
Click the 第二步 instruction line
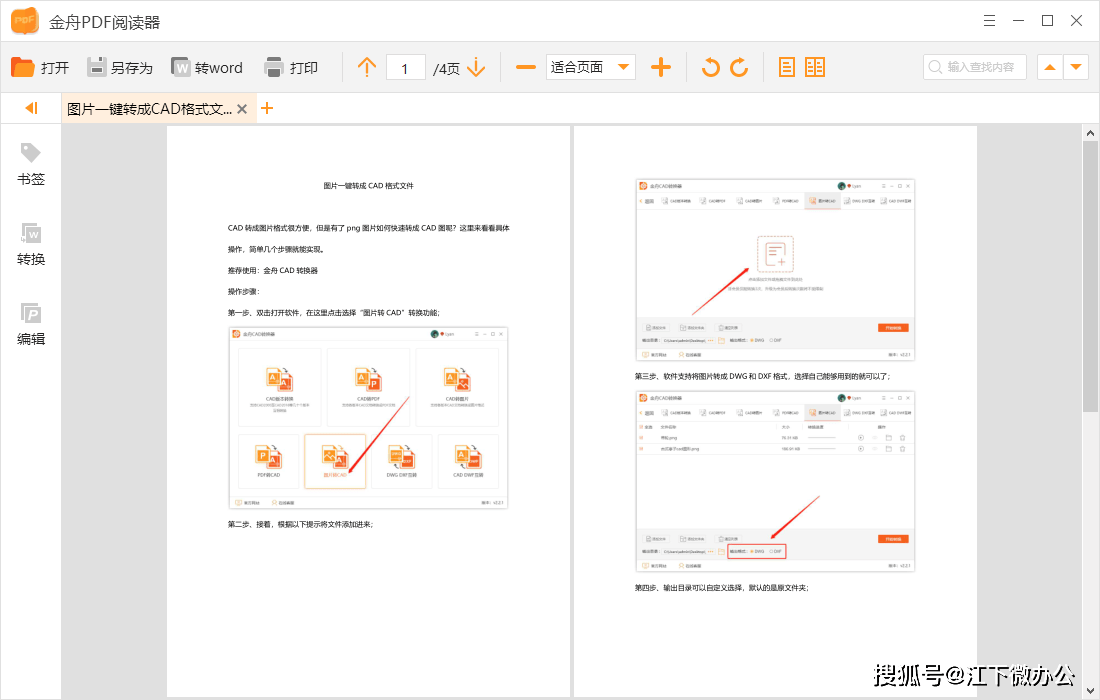point(300,525)
